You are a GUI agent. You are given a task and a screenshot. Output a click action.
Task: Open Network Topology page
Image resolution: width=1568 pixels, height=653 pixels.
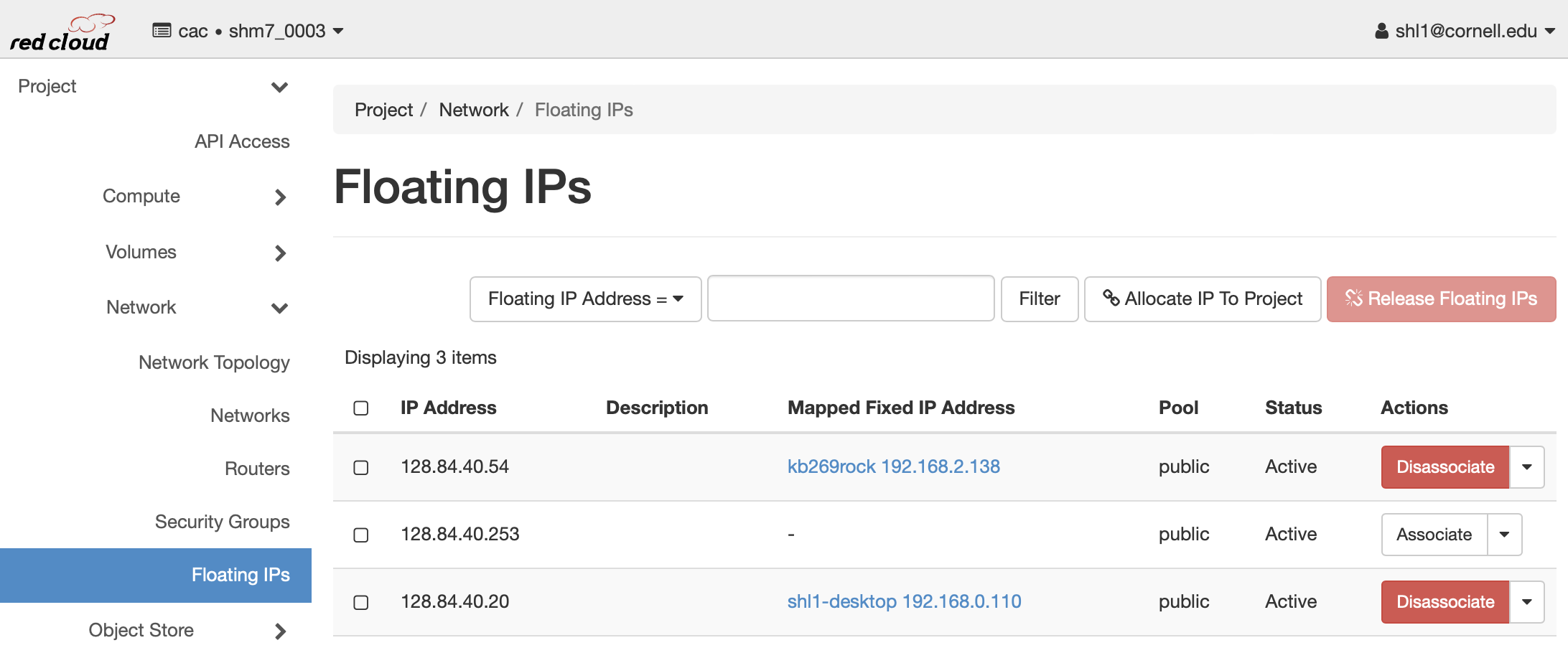214,362
